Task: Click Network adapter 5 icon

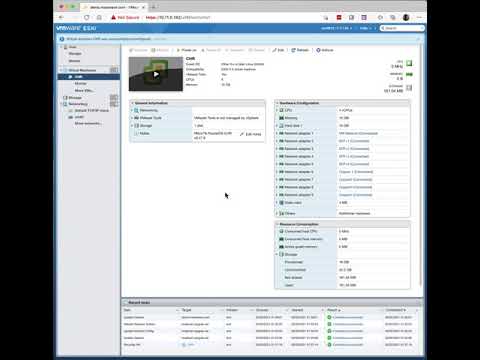Action: tap(281, 164)
